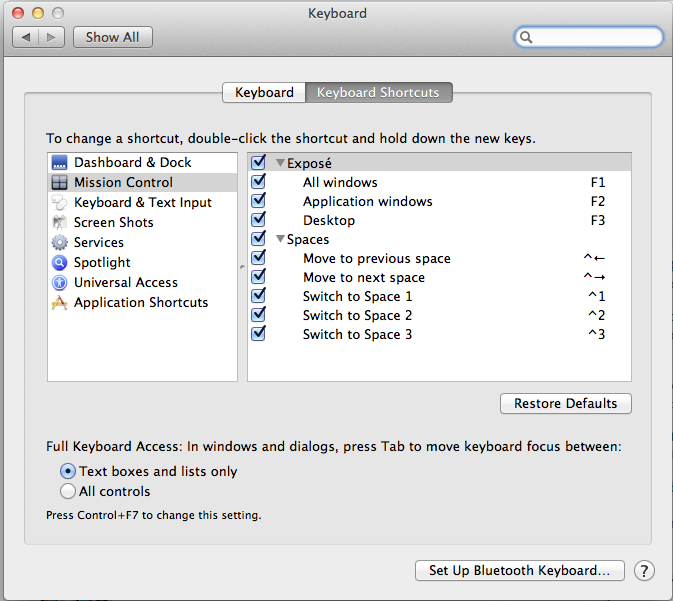Select the Dashboard & Dock category icon

[59, 162]
